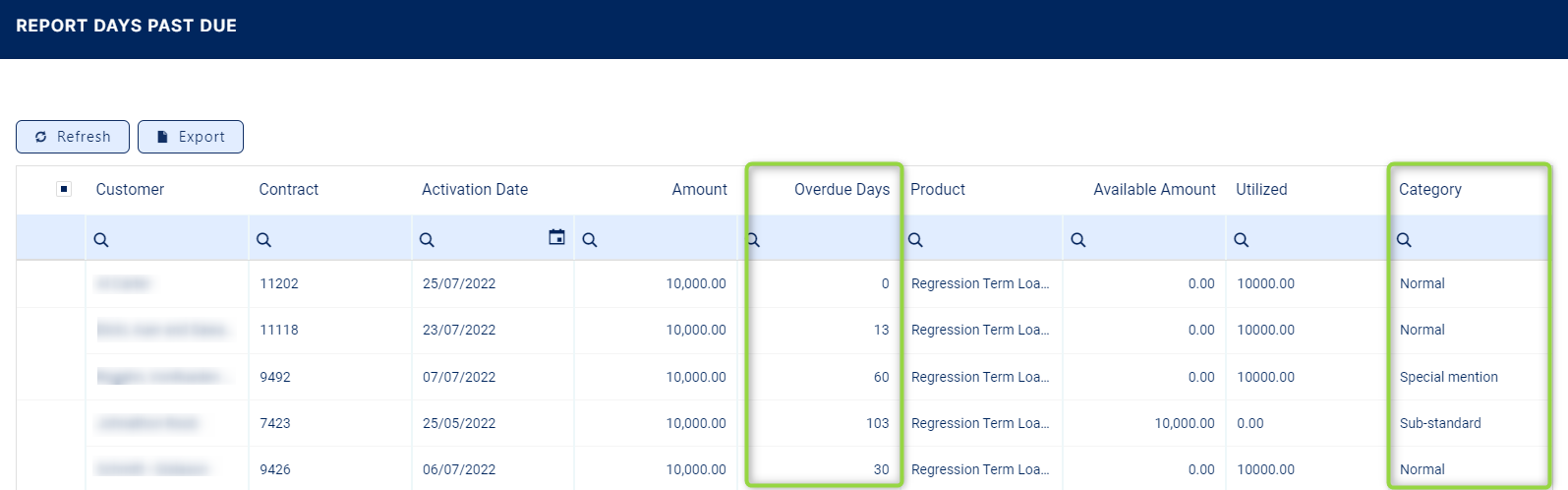Click the Category filter search icon
This screenshot has height=490, width=1568.
point(1404,240)
